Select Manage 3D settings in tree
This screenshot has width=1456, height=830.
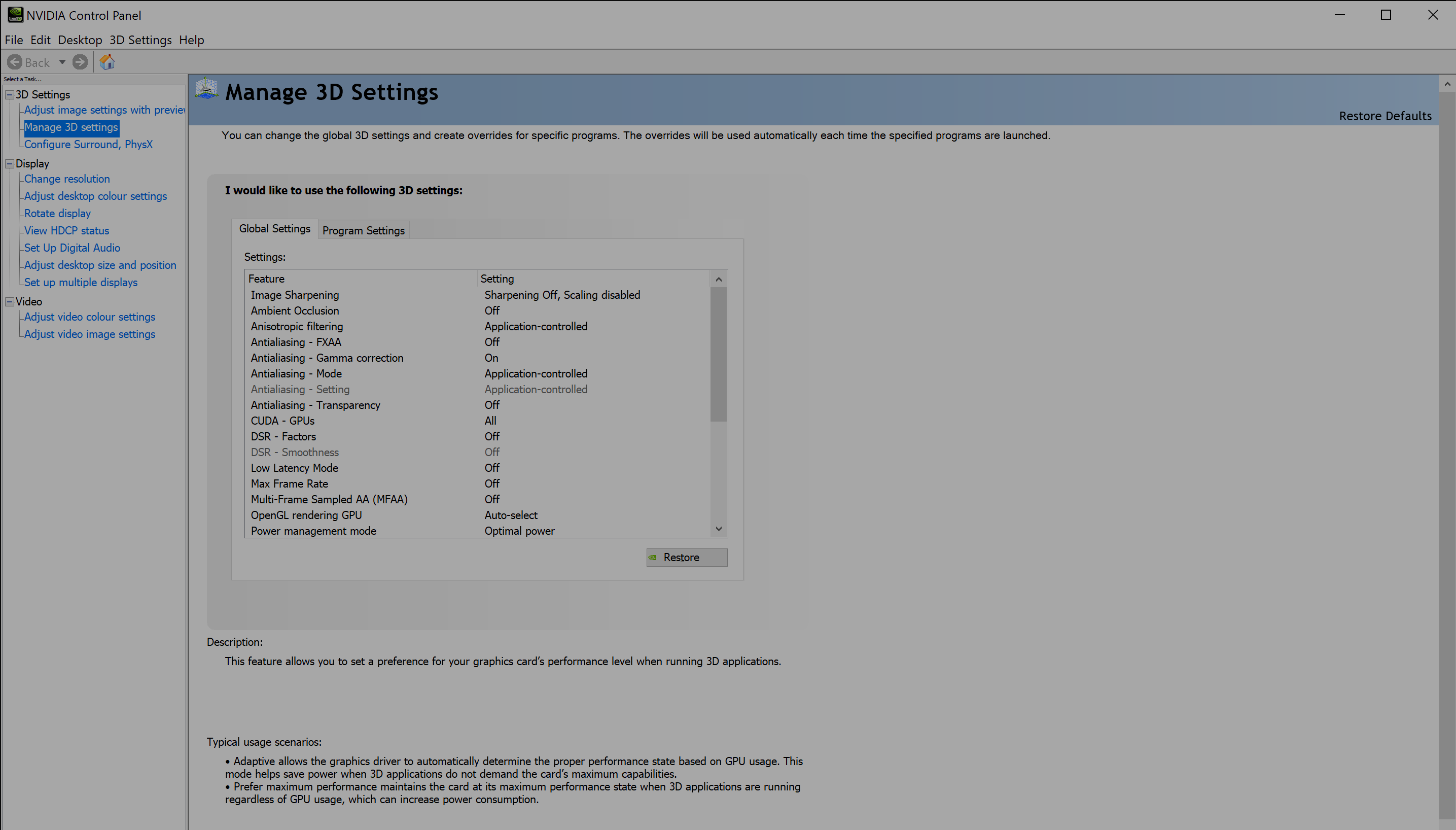(x=71, y=127)
